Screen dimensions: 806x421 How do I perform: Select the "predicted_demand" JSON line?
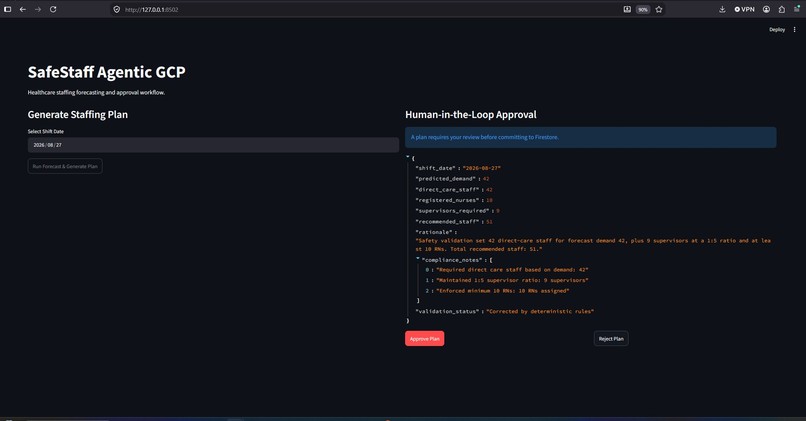pyautogui.click(x=452, y=179)
